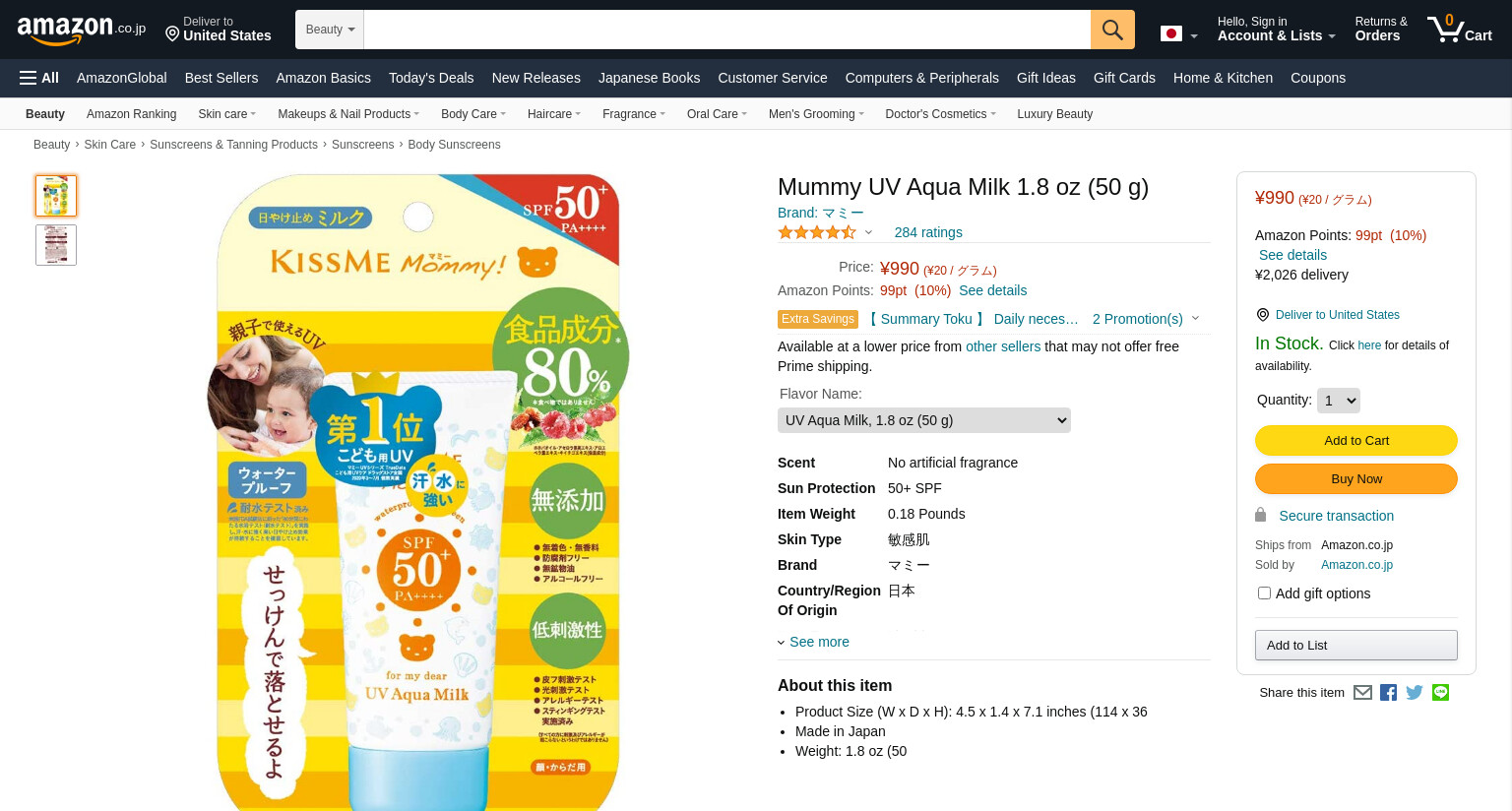Select the second product thumbnail image
The height and width of the screenshot is (811, 1512).
coord(56,245)
